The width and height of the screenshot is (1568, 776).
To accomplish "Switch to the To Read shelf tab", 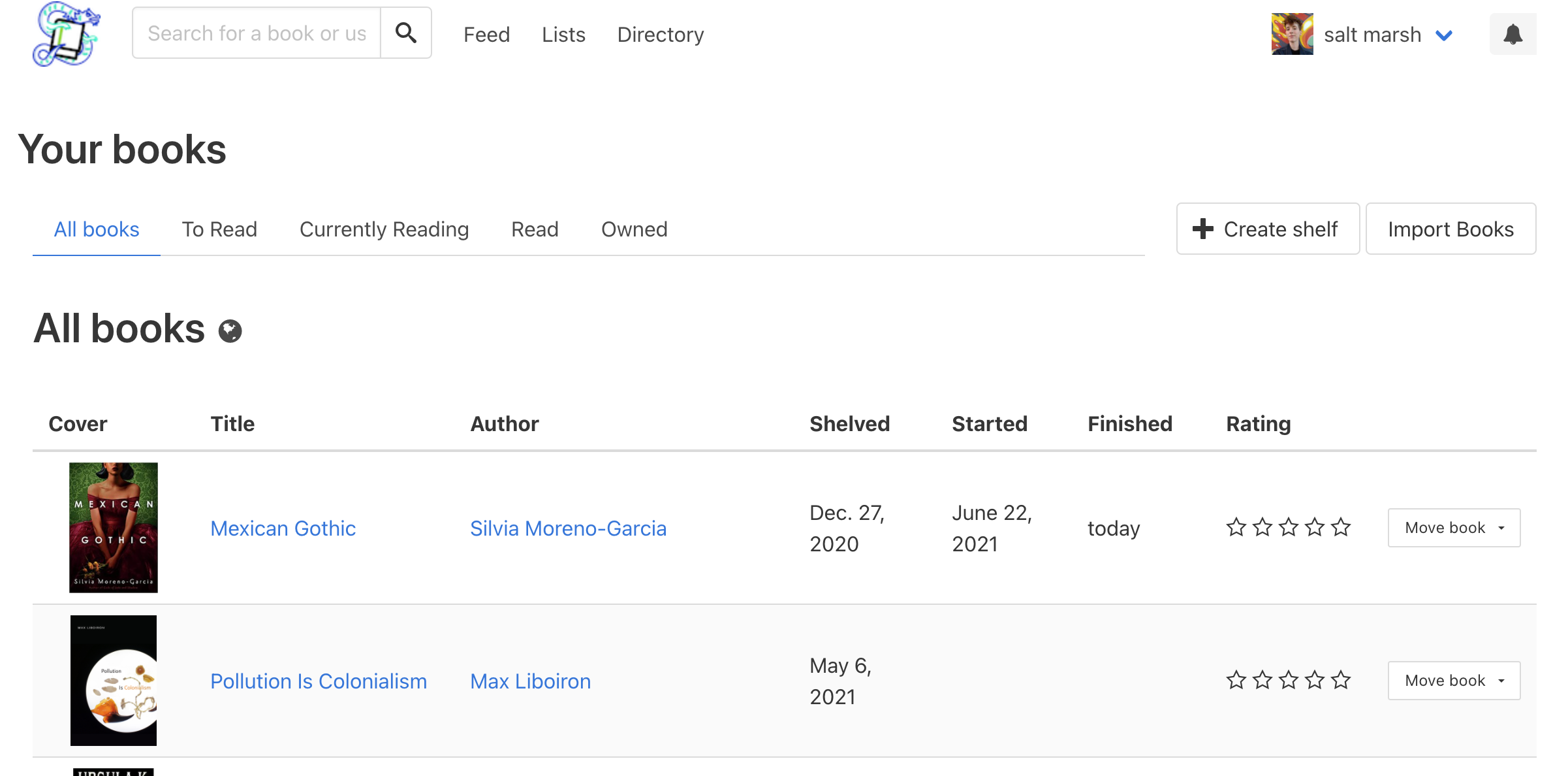I will (x=219, y=229).
